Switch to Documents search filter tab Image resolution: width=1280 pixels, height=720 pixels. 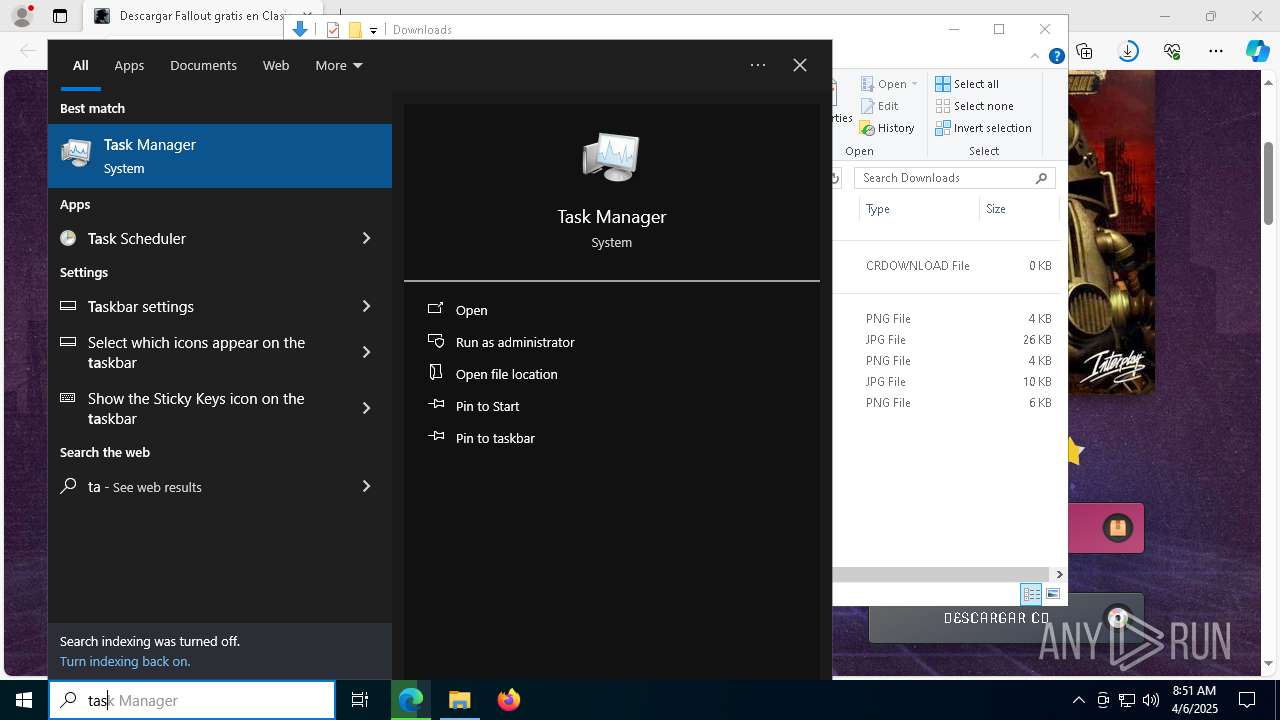(x=203, y=65)
